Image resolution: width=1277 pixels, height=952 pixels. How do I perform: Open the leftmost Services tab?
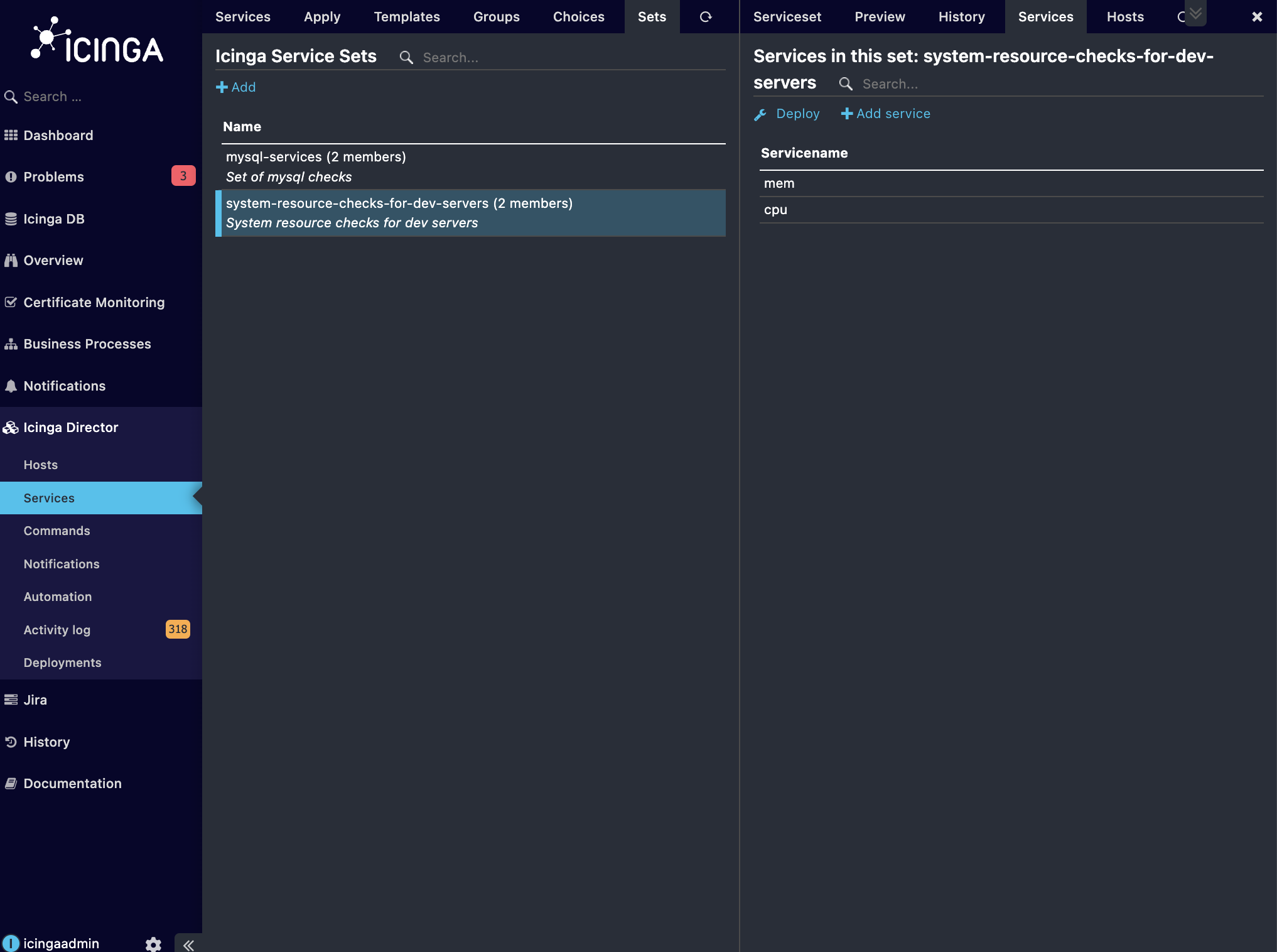(x=243, y=17)
